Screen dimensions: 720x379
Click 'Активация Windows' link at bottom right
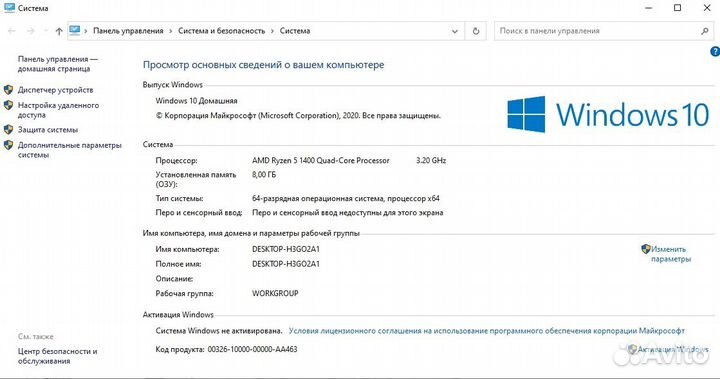(x=673, y=350)
